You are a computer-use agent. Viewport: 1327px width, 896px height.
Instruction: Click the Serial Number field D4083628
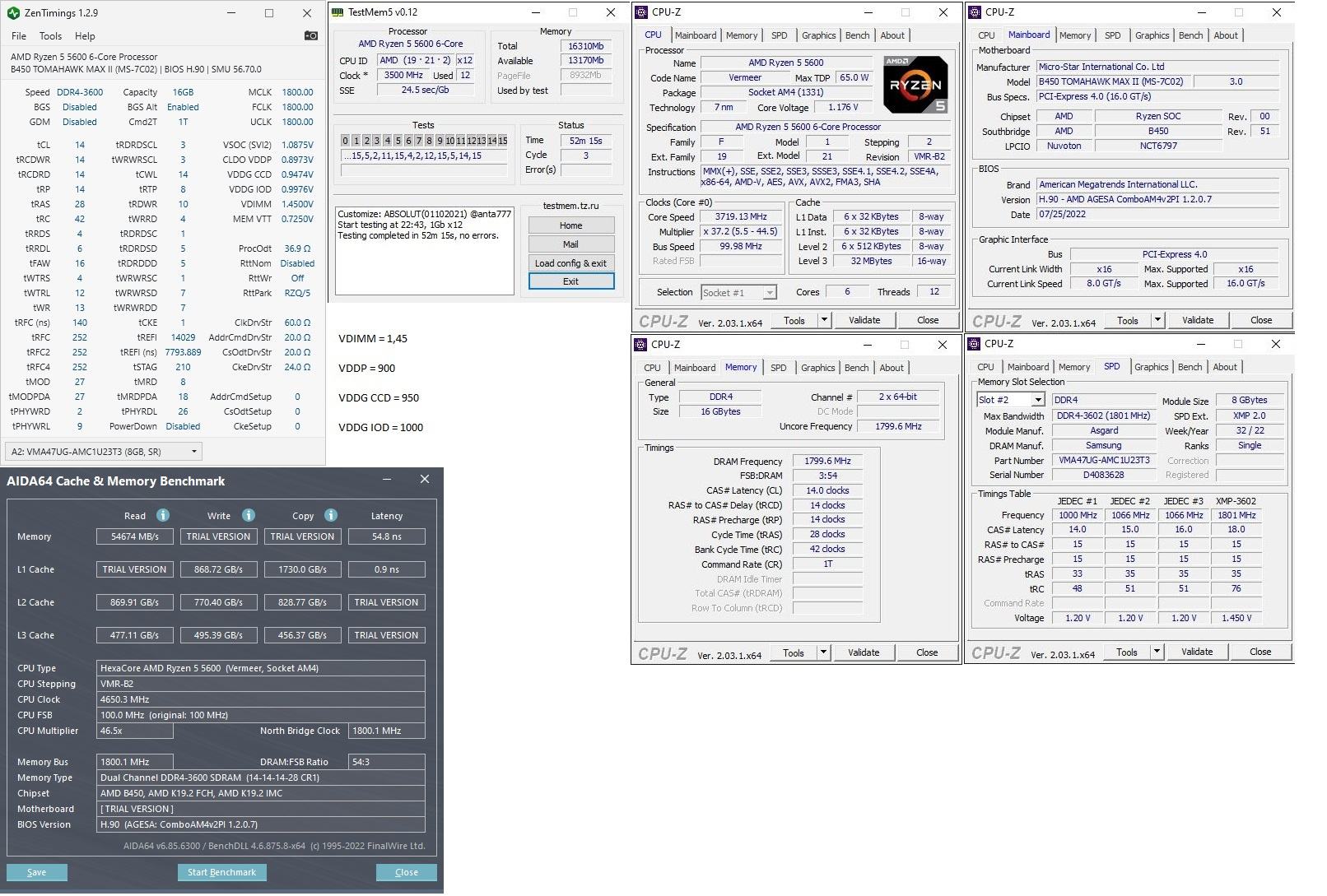tap(1104, 475)
